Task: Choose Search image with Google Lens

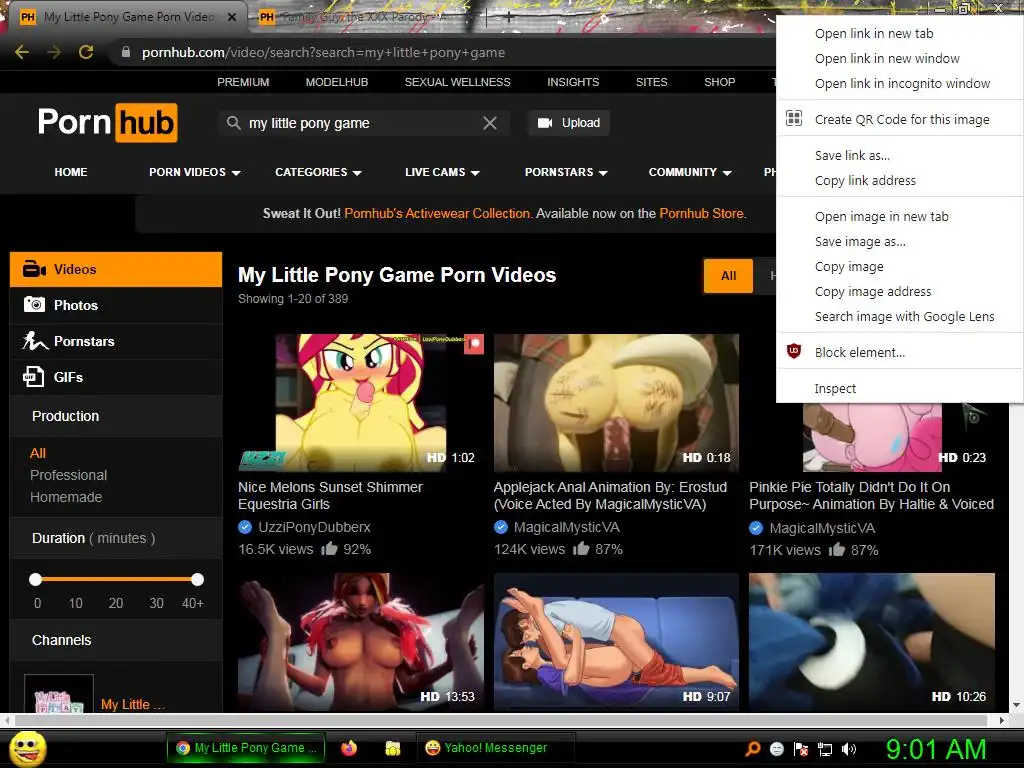Action: click(900, 316)
